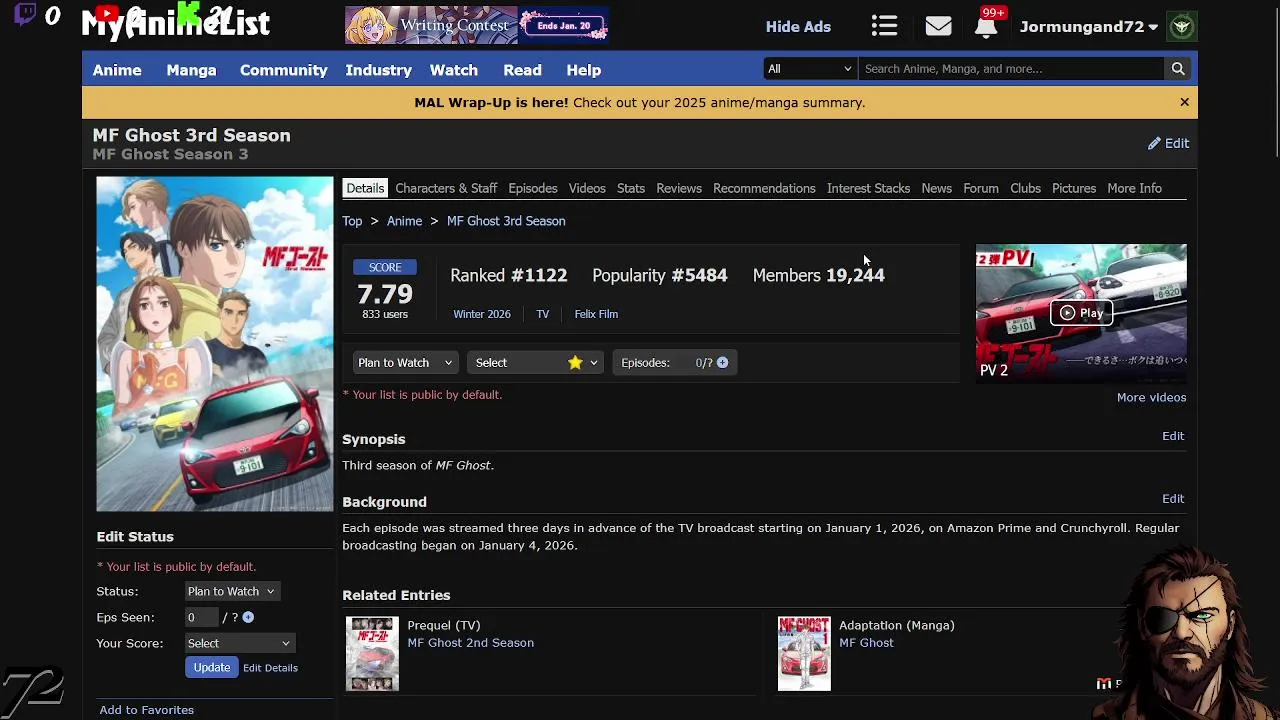Open MF Ghost 2nd Season prequel link
The width and height of the screenshot is (1280, 720).
[x=471, y=643]
